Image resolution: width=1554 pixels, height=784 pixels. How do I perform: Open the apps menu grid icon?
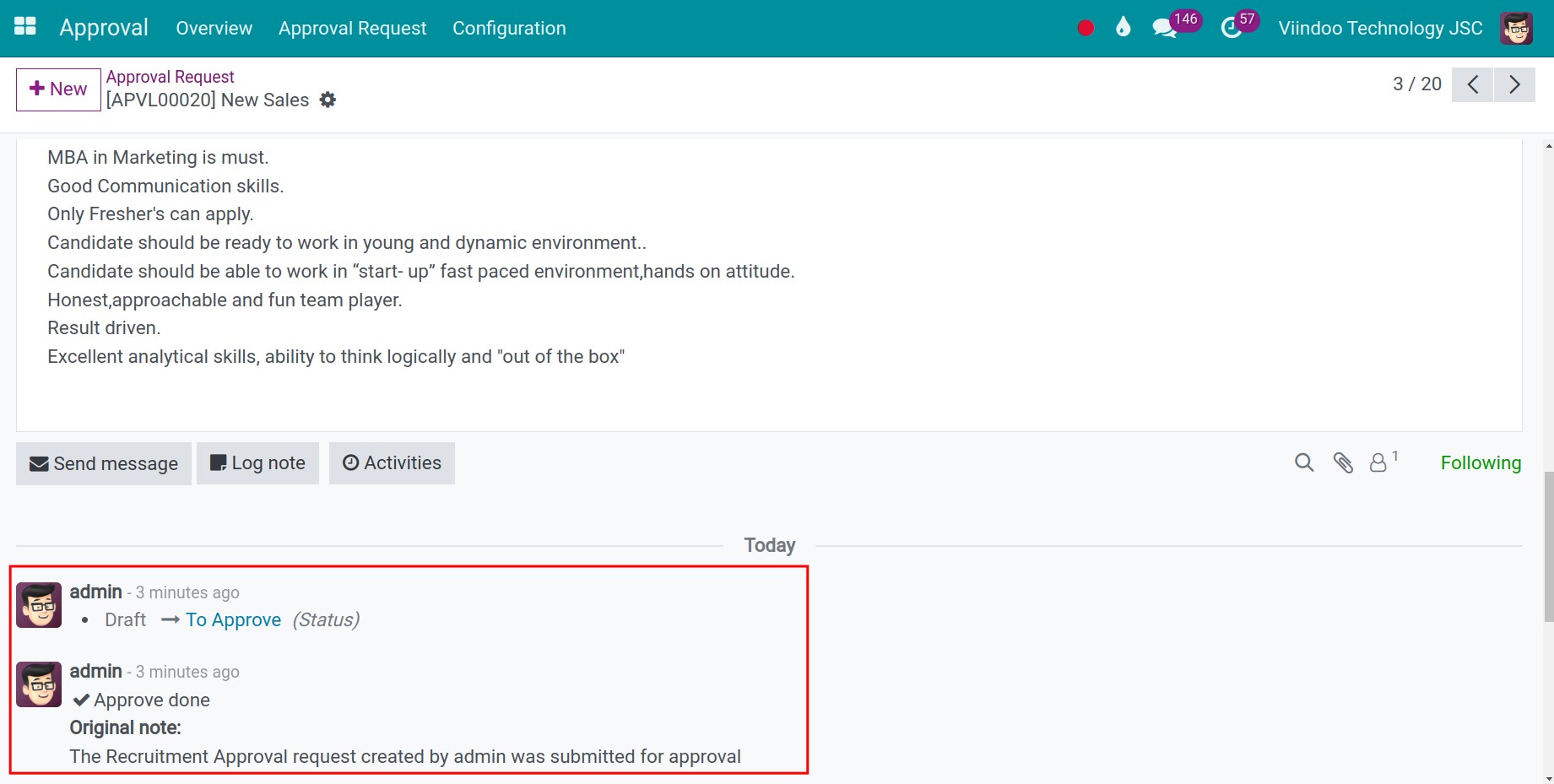click(24, 26)
